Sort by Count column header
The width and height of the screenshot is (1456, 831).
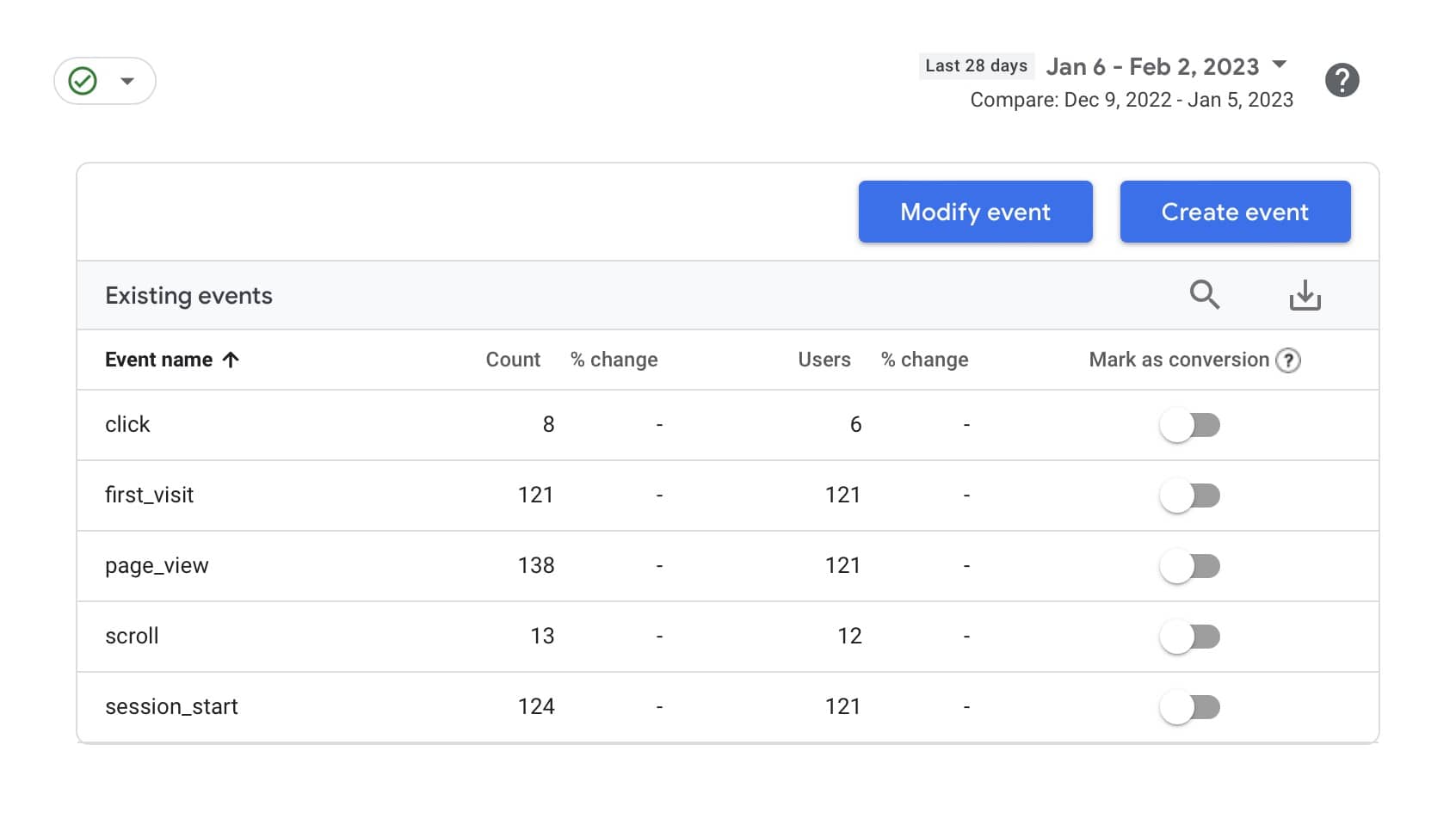(x=513, y=360)
